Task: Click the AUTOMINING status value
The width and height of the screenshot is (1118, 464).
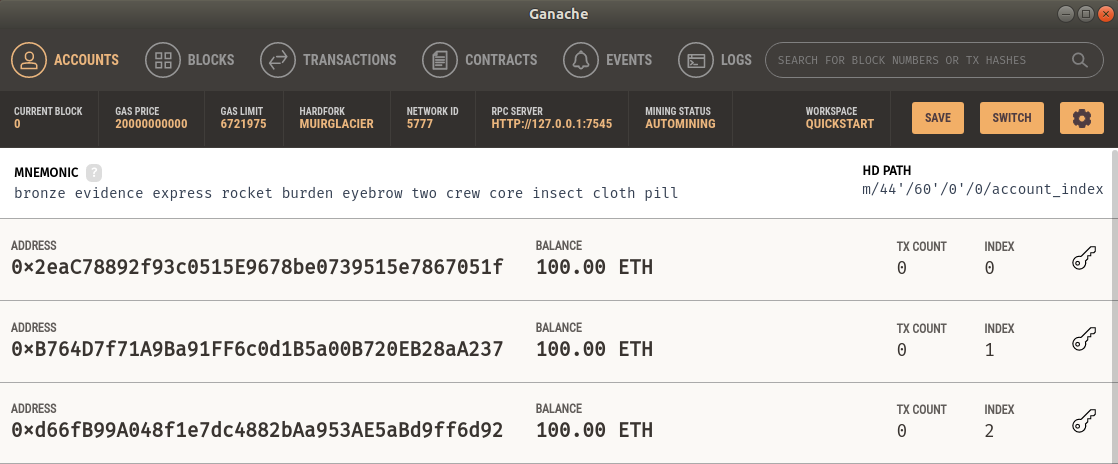Action: (x=680, y=124)
